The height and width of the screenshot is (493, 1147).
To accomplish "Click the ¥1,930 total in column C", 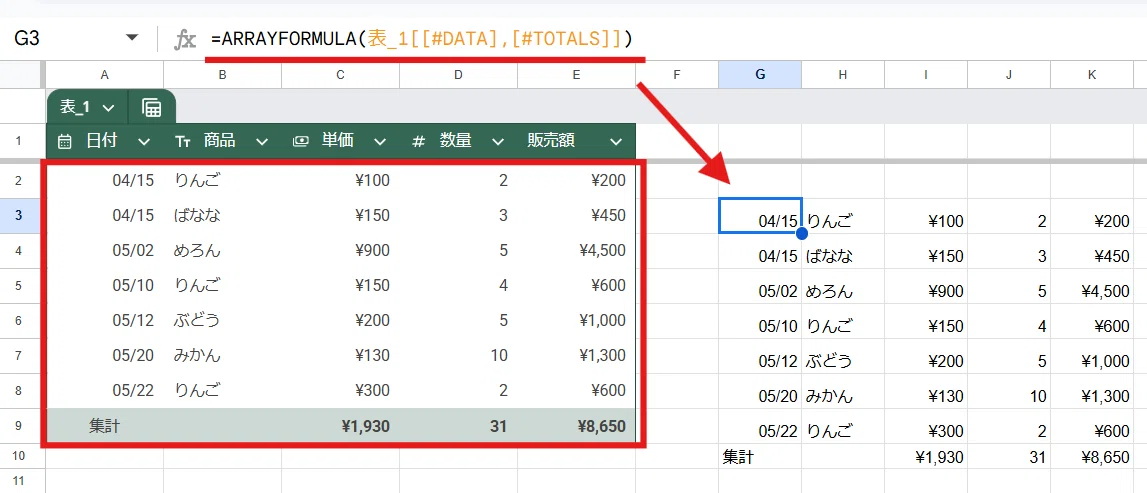I will [365, 426].
